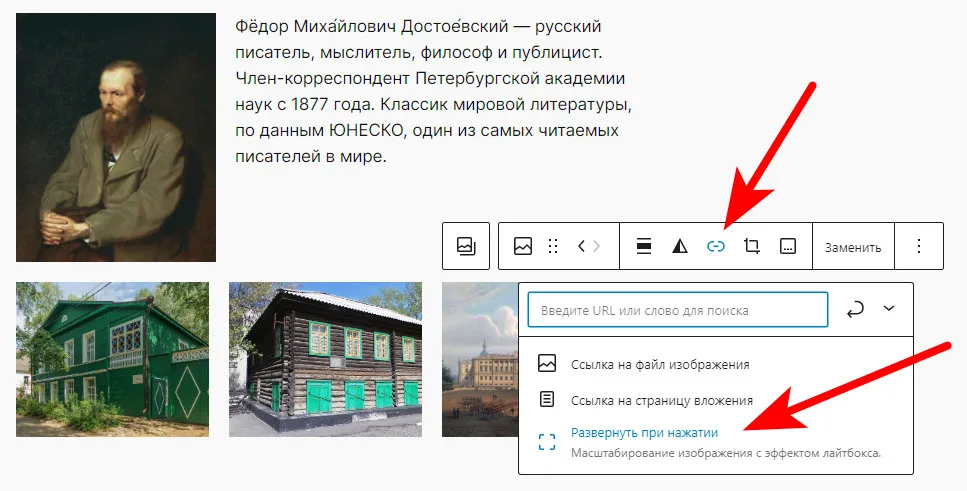Click the lightbox description text
This screenshot has height=491, width=967.
[726, 453]
